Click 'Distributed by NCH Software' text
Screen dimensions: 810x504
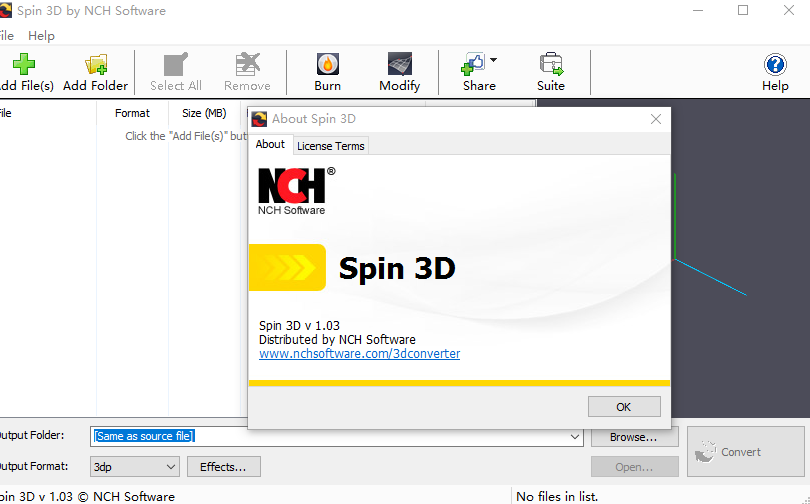tap(337, 340)
